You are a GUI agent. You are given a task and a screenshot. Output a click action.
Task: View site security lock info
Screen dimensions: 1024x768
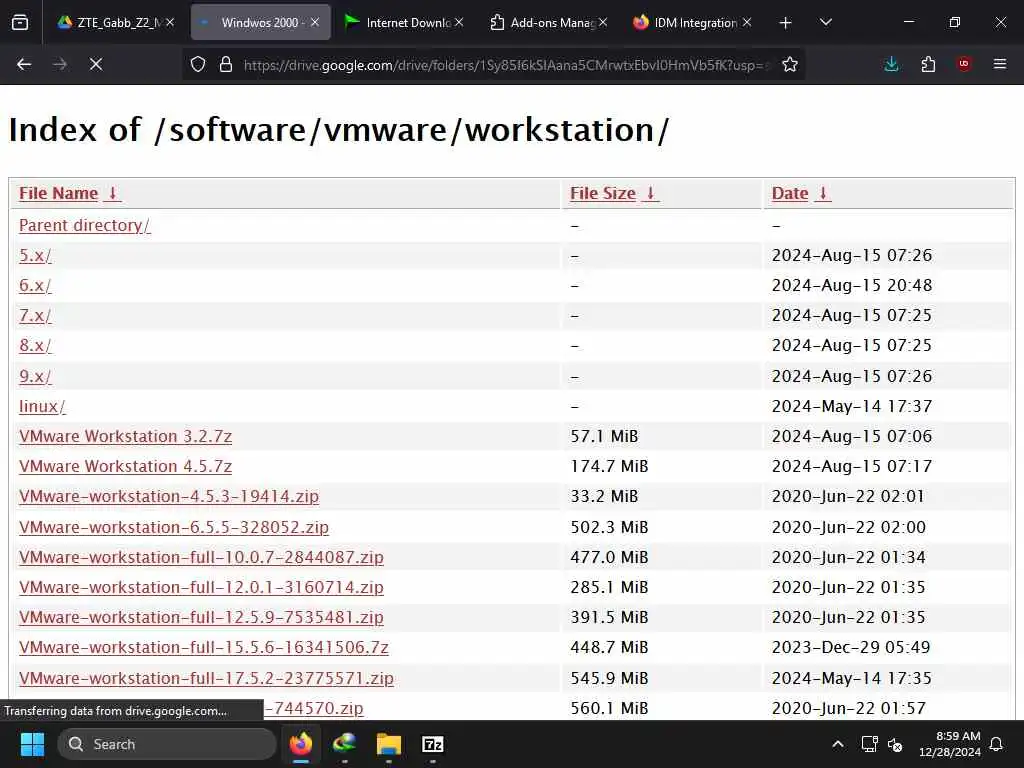click(226, 64)
